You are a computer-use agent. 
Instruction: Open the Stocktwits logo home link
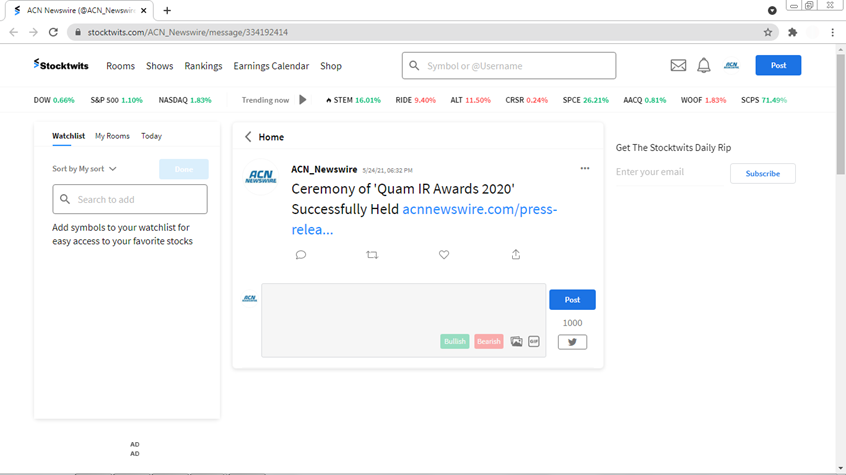[x=60, y=65]
